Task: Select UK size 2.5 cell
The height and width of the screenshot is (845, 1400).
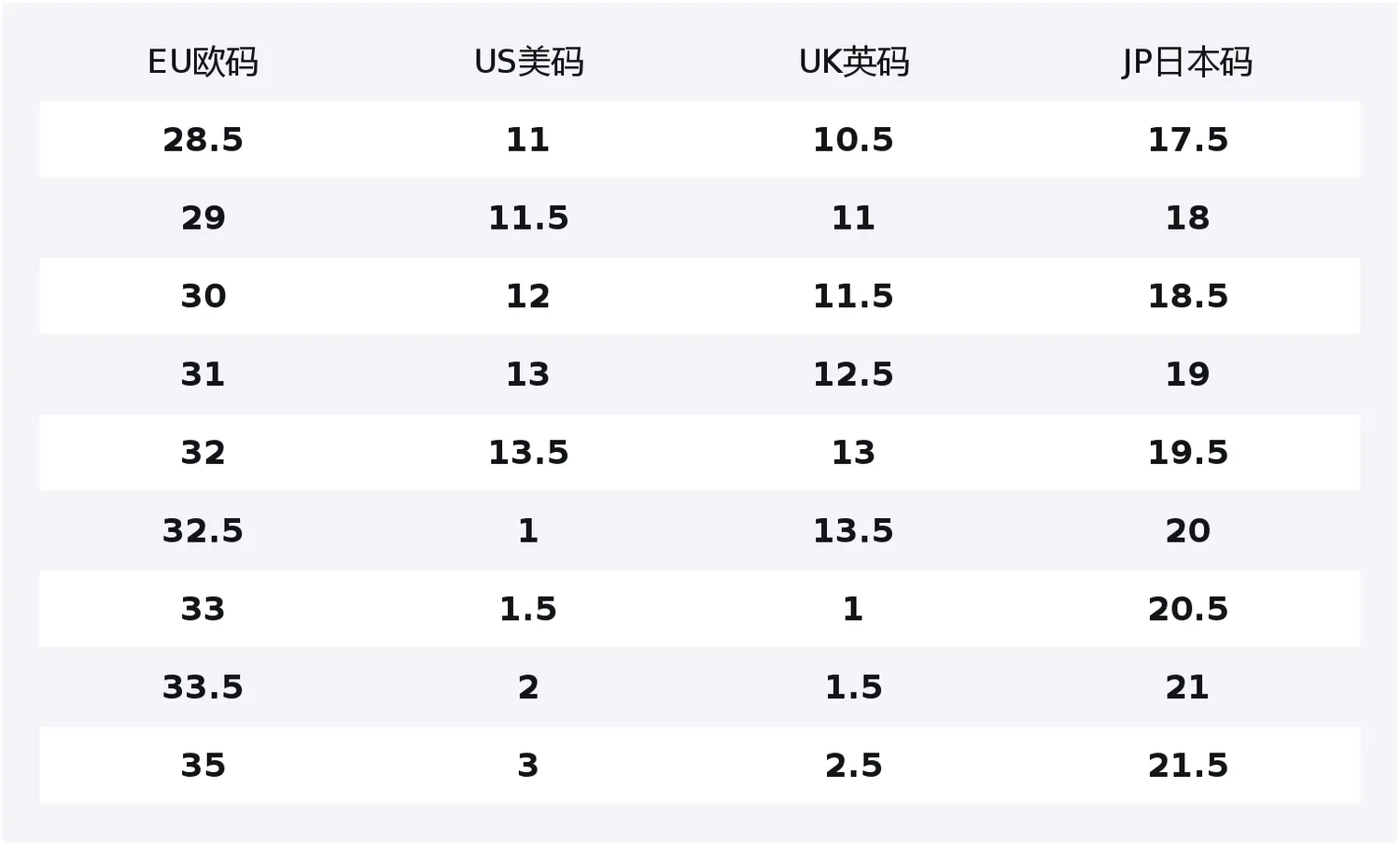Action: pyautogui.click(x=853, y=766)
